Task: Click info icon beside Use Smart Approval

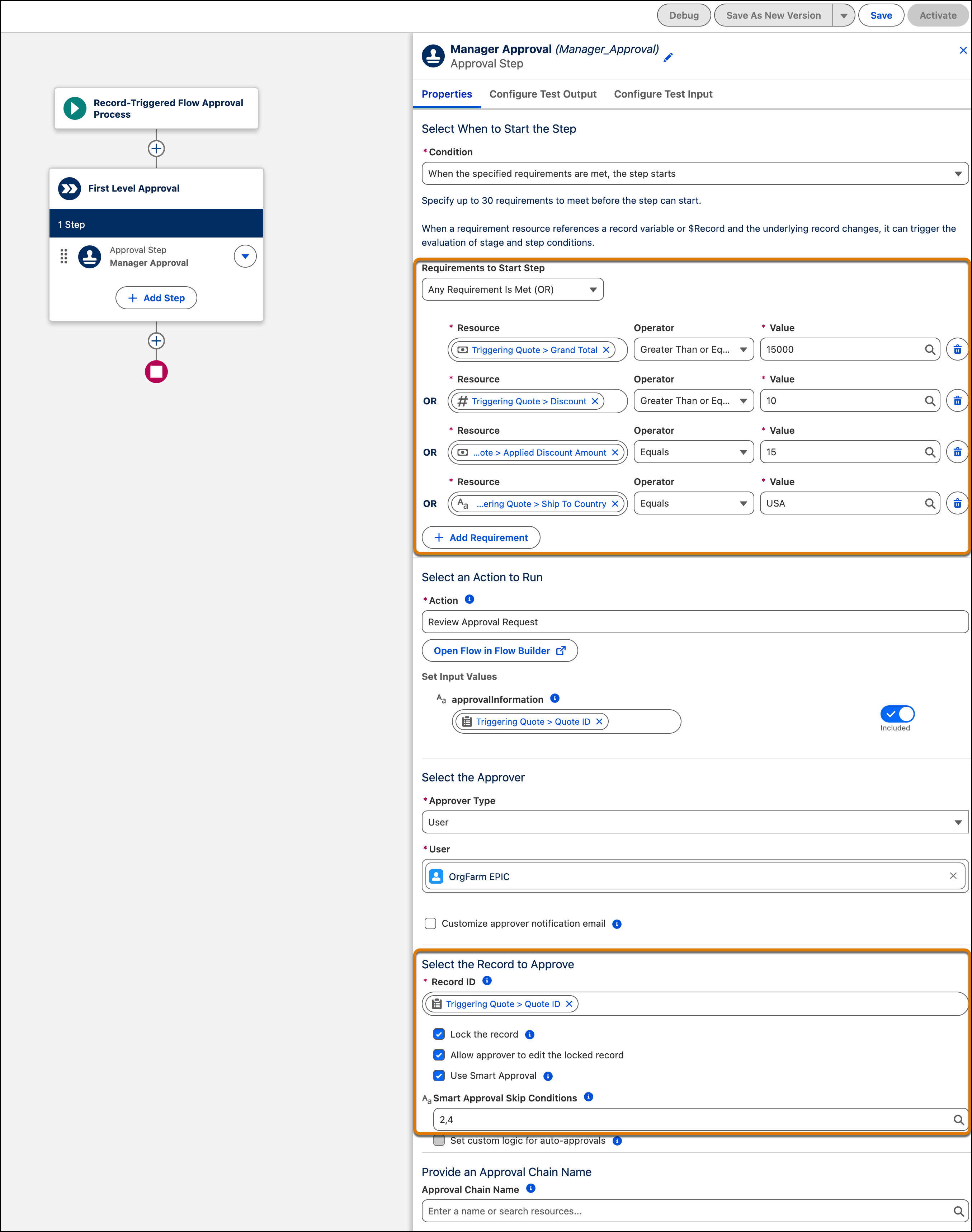Action: [548, 1076]
